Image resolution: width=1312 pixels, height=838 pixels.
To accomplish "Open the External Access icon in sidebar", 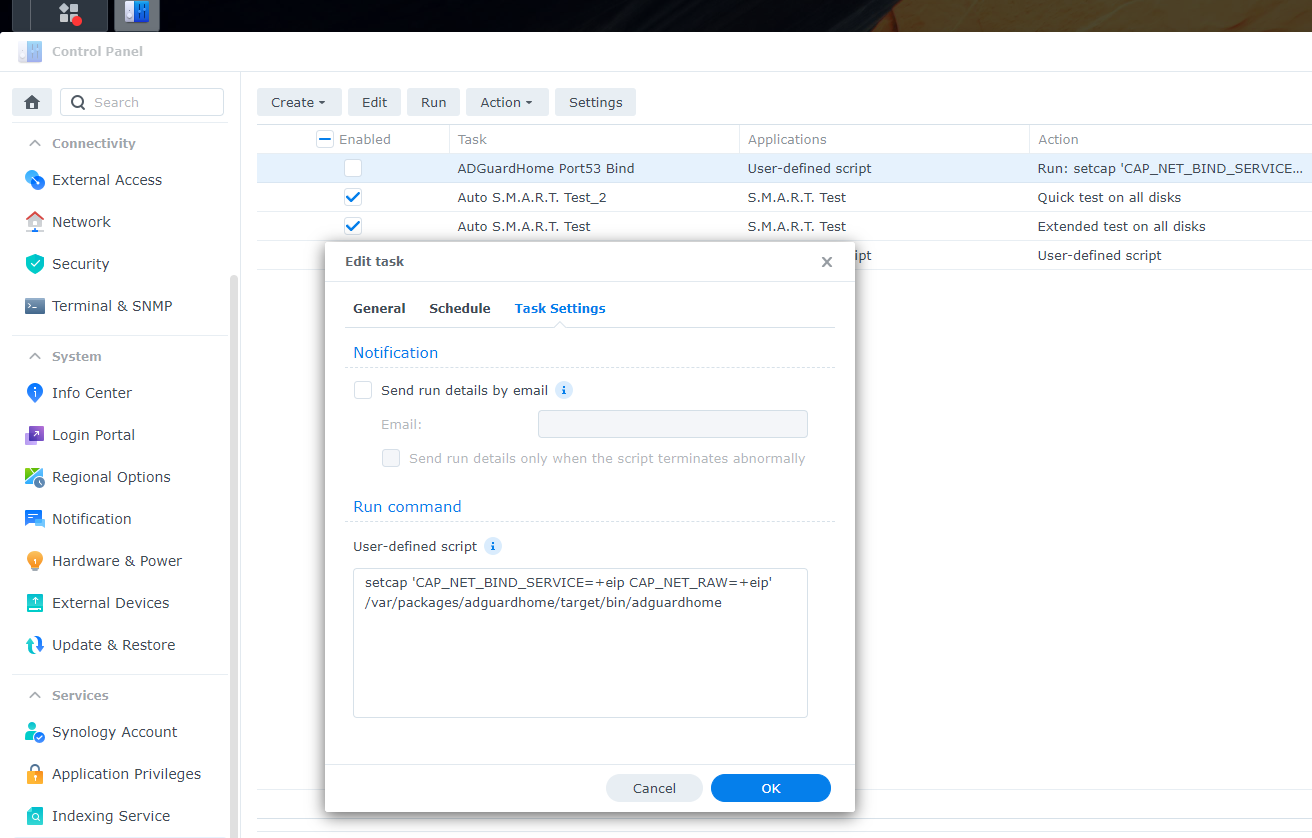I will 35,180.
